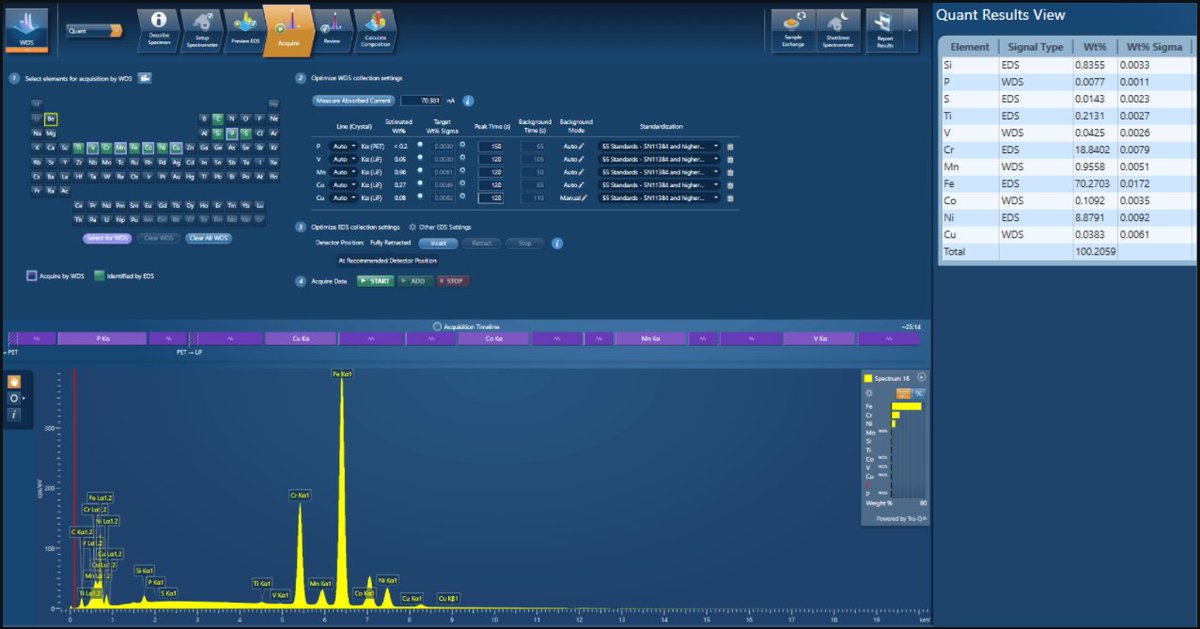This screenshot has width=1200, height=629.
Task: Click the gear icon in Spectrum 16 panel
Action: [x=869, y=393]
